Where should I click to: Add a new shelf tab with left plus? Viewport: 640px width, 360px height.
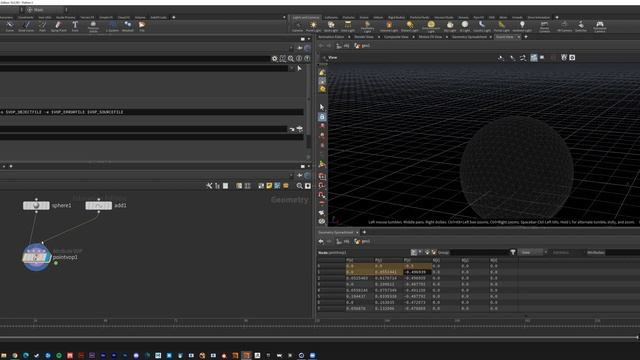[174, 18]
